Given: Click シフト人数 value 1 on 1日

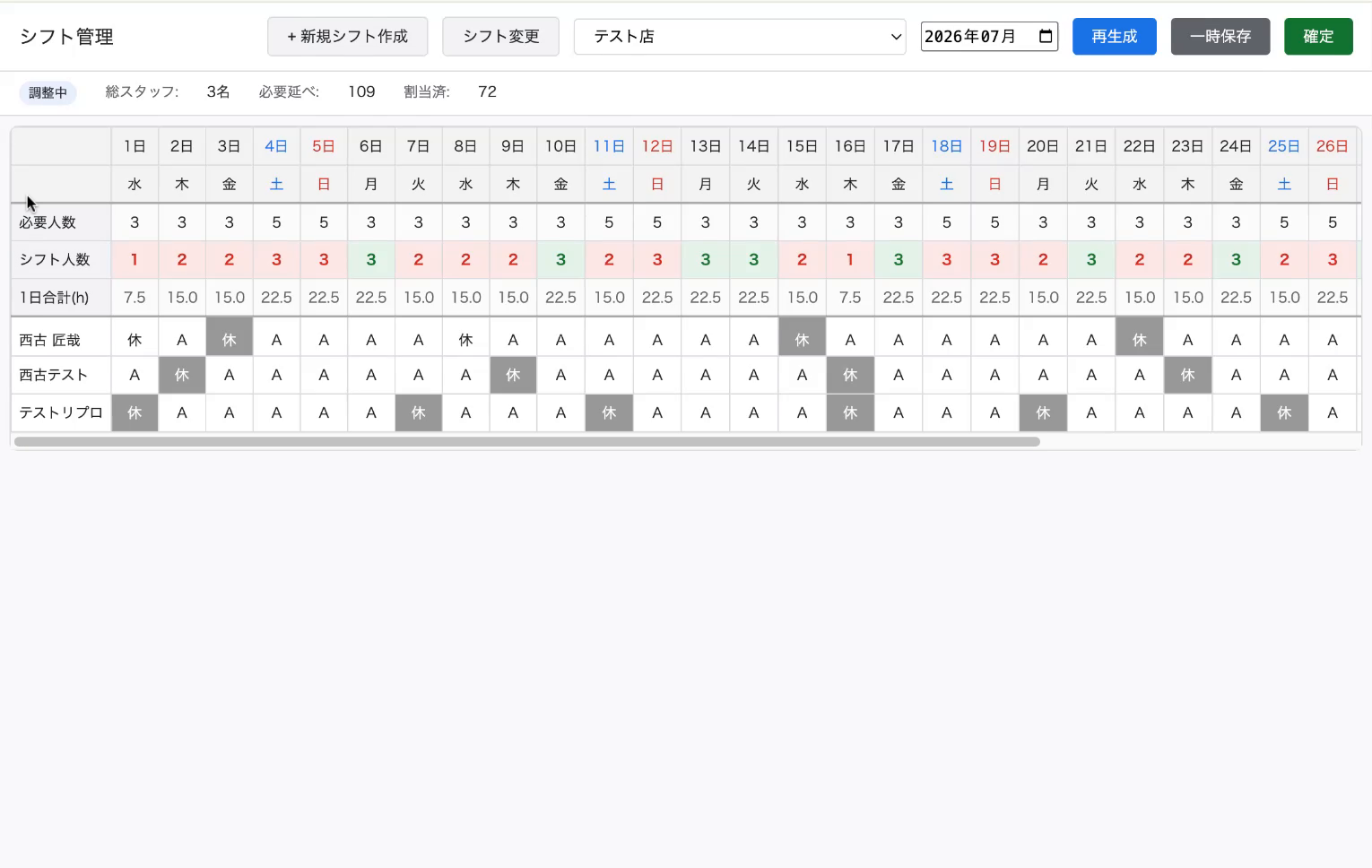Looking at the screenshot, I should pos(135,260).
